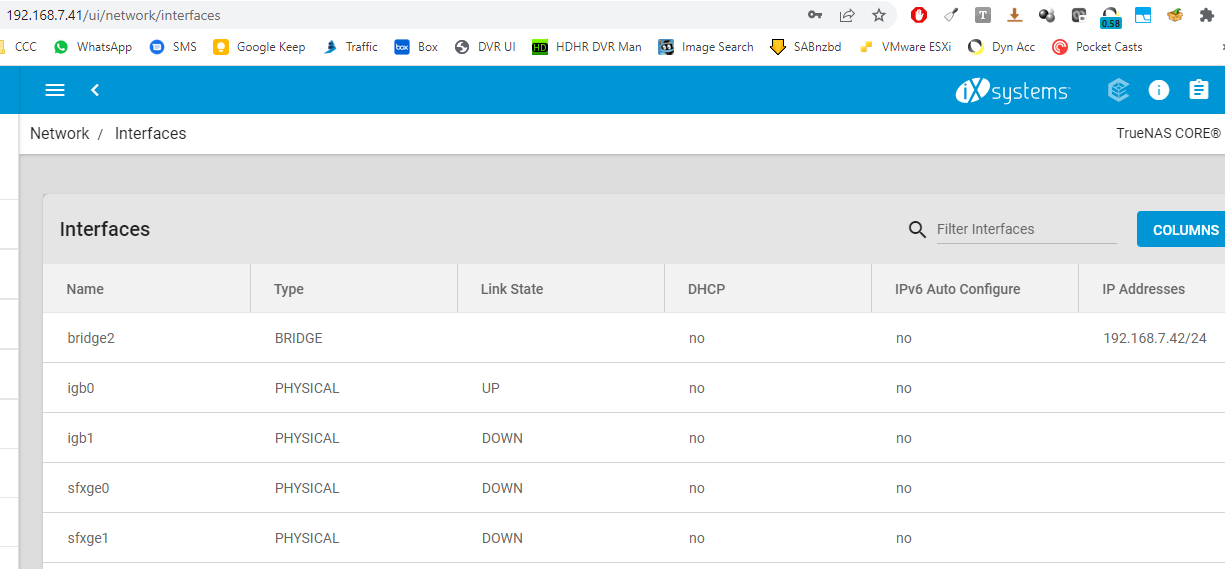Viewport: 1225px width, 569px height.
Task: Open the Google Keep bookmark
Action: point(259,47)
